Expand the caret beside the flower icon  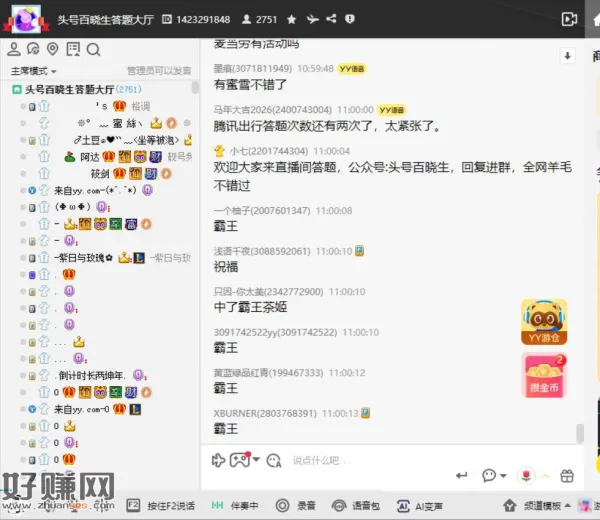[x=546, y=476]
